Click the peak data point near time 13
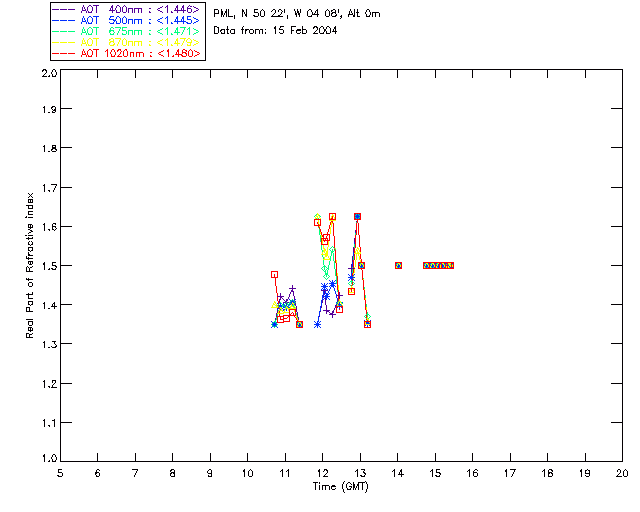 click(357, 216)
